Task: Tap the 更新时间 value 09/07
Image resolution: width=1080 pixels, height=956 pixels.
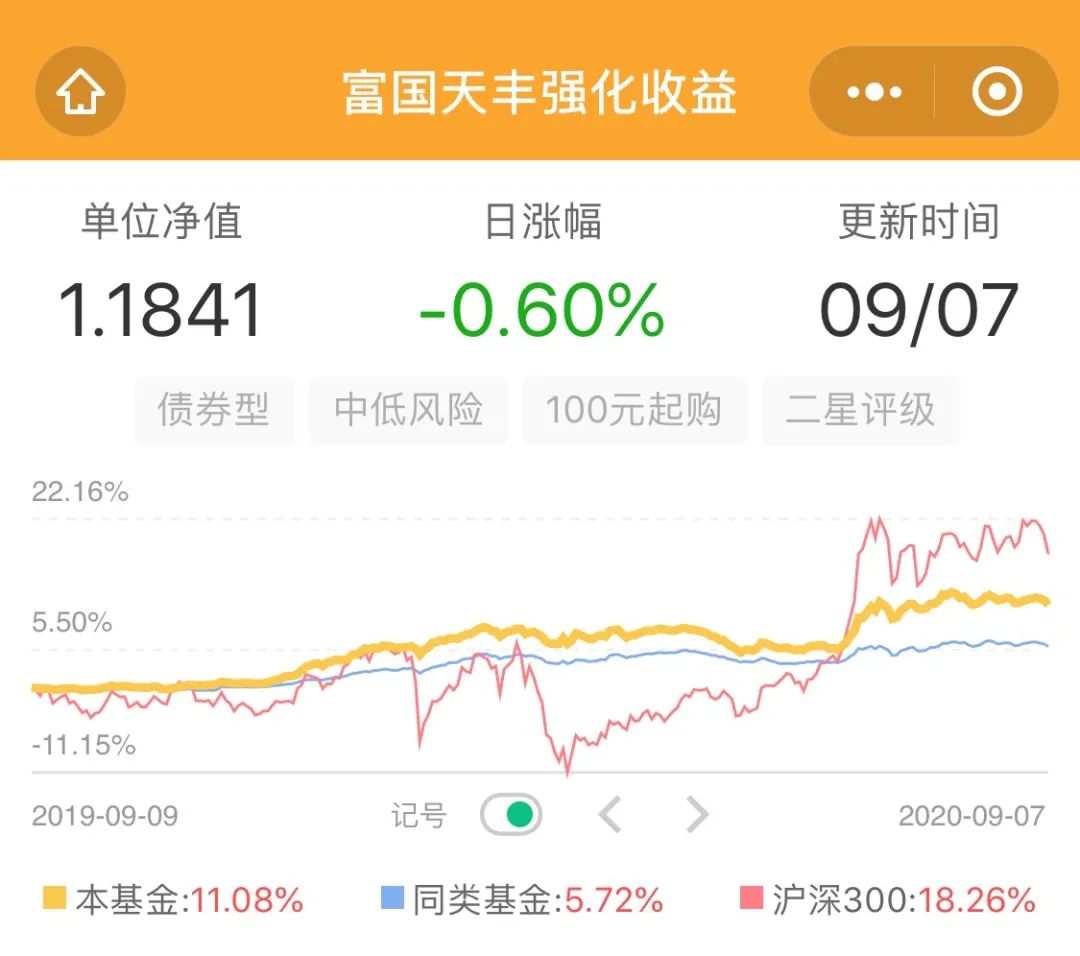Action: 919,309
